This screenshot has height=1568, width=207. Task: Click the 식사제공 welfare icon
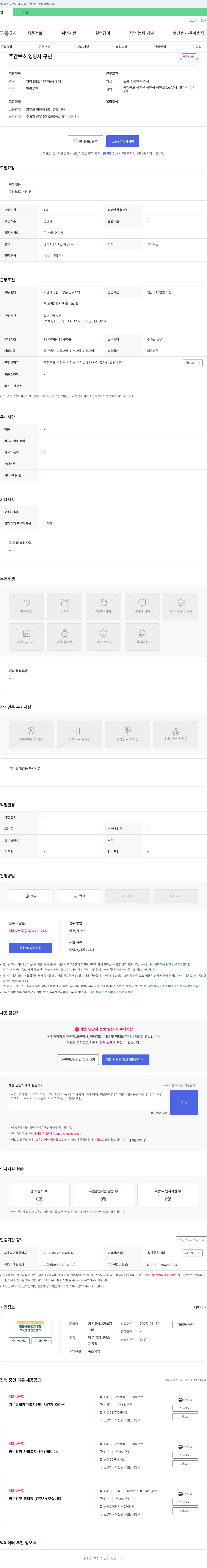142,637
